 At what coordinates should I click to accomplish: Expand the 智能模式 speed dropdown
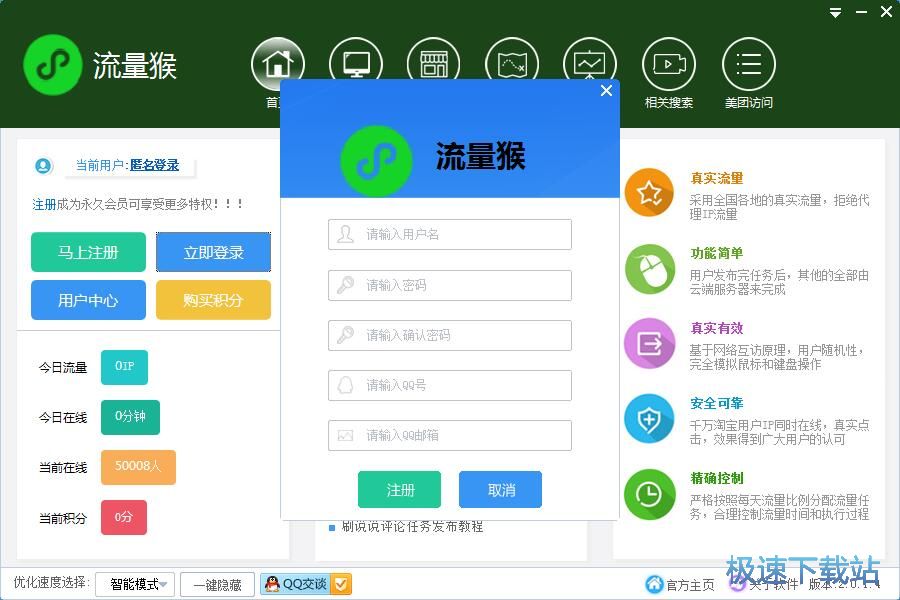coord(135,584)
